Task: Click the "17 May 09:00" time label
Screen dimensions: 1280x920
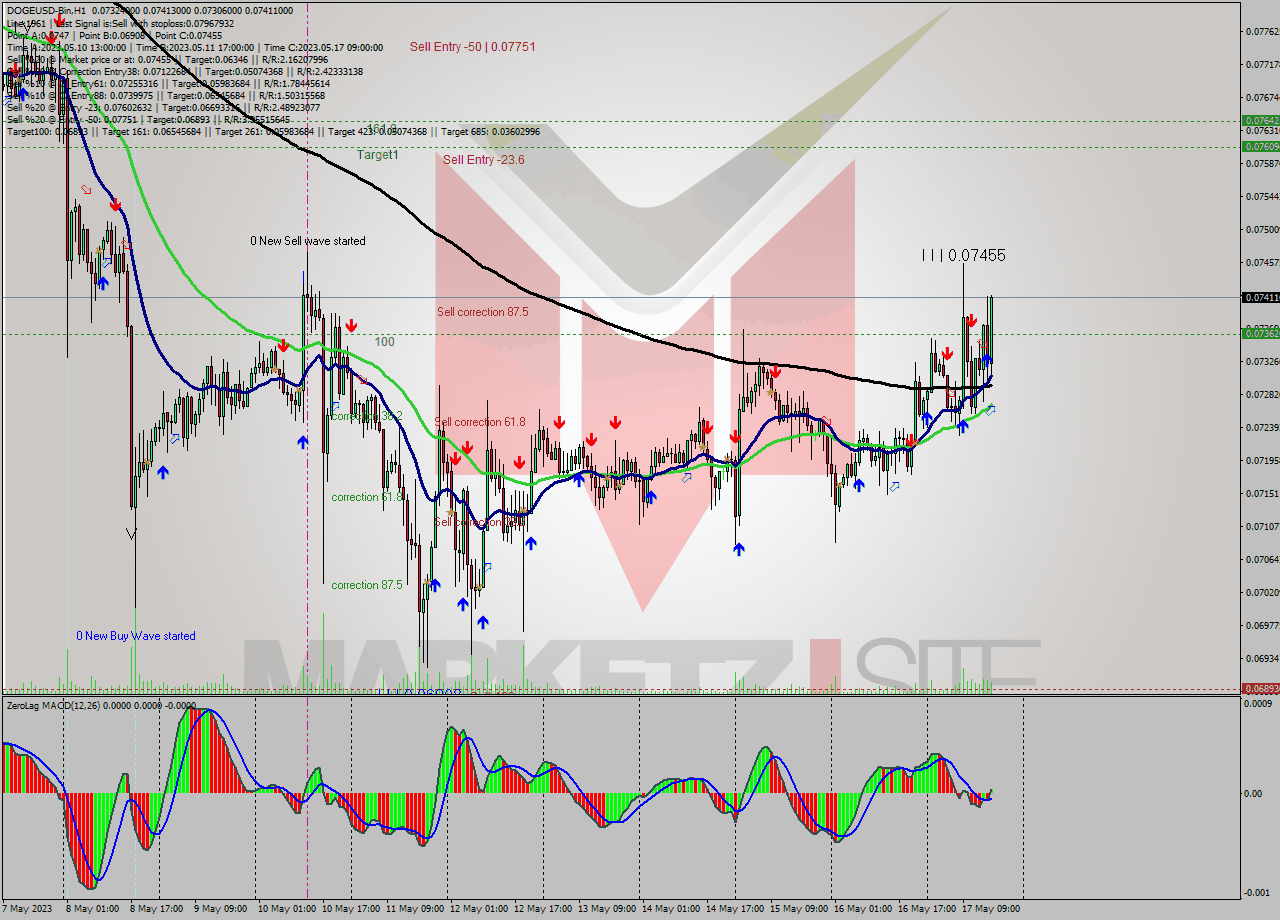Action: pyautogui.click(x=990, y=909)
